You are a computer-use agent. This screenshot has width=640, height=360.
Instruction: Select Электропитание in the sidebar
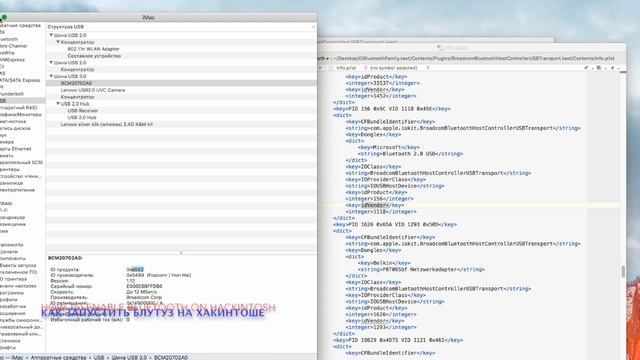point(17,190)
